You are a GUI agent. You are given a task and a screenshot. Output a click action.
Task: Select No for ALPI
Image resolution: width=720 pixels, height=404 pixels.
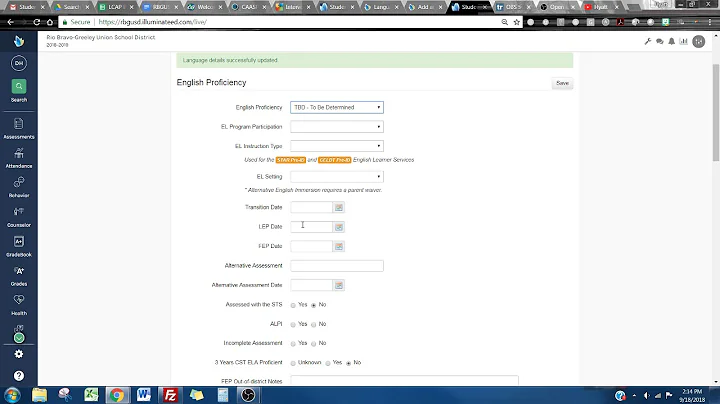pos(314,325)
